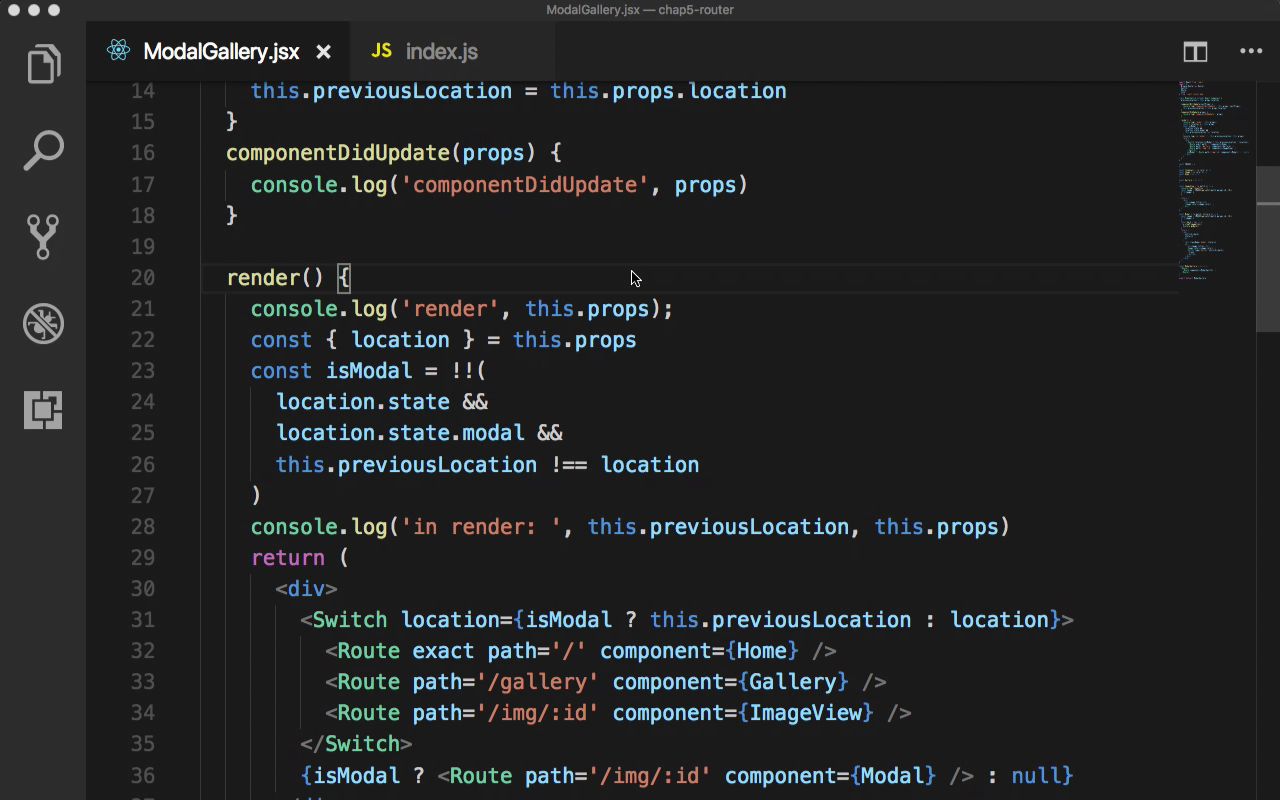Click the minimap code overview
This screenshot has height=800, width=1280.
tap(1215, 180)
